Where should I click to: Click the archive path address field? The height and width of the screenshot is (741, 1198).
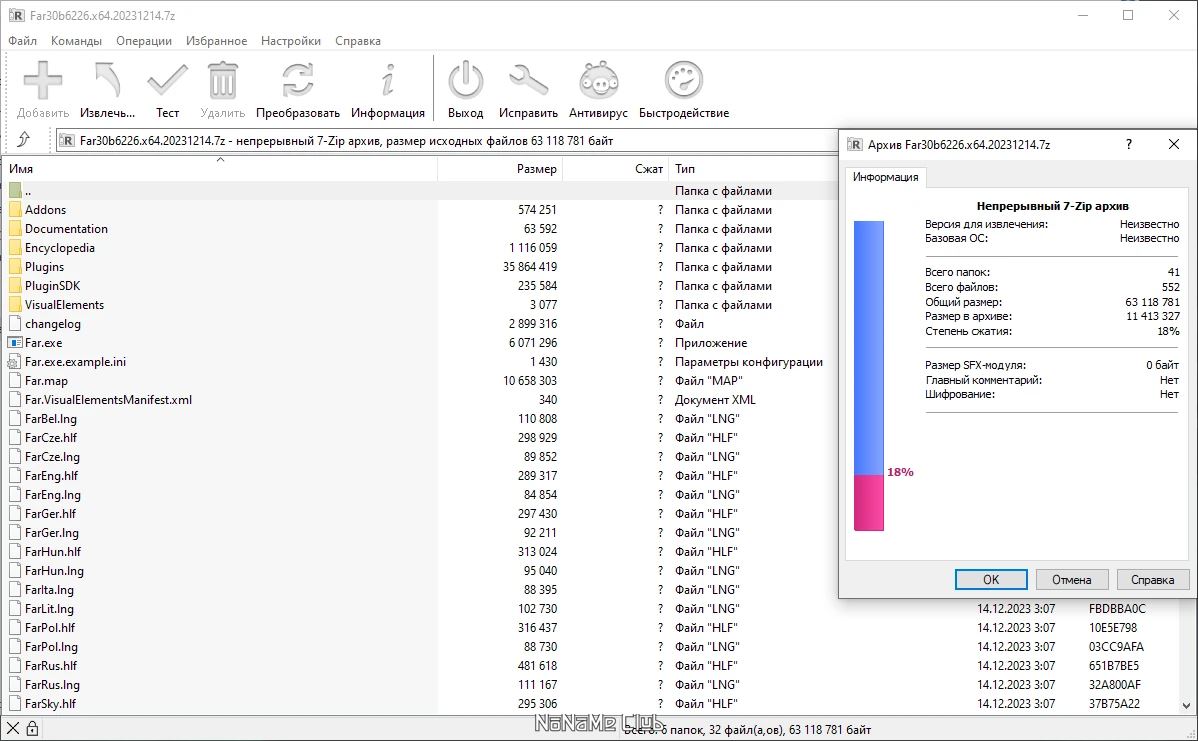click(440, 141)
